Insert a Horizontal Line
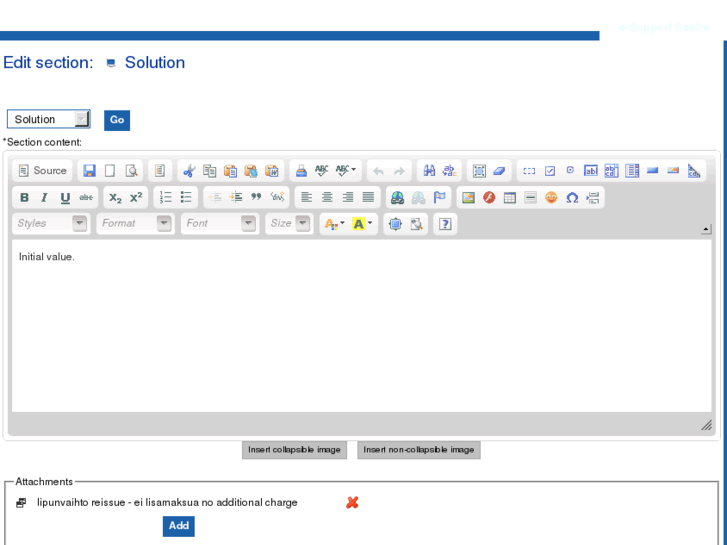The height and width of the screenshot is (545, 727). (530, 198)
